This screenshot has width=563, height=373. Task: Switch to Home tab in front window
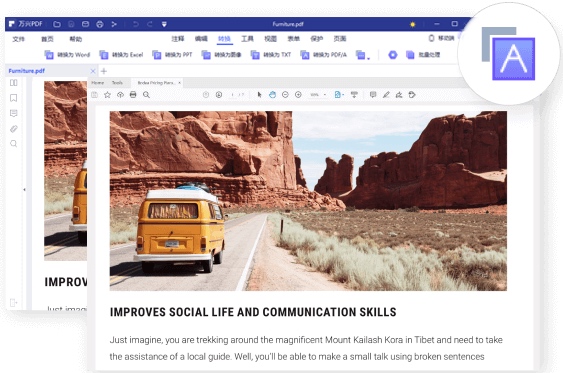[97, 83]
